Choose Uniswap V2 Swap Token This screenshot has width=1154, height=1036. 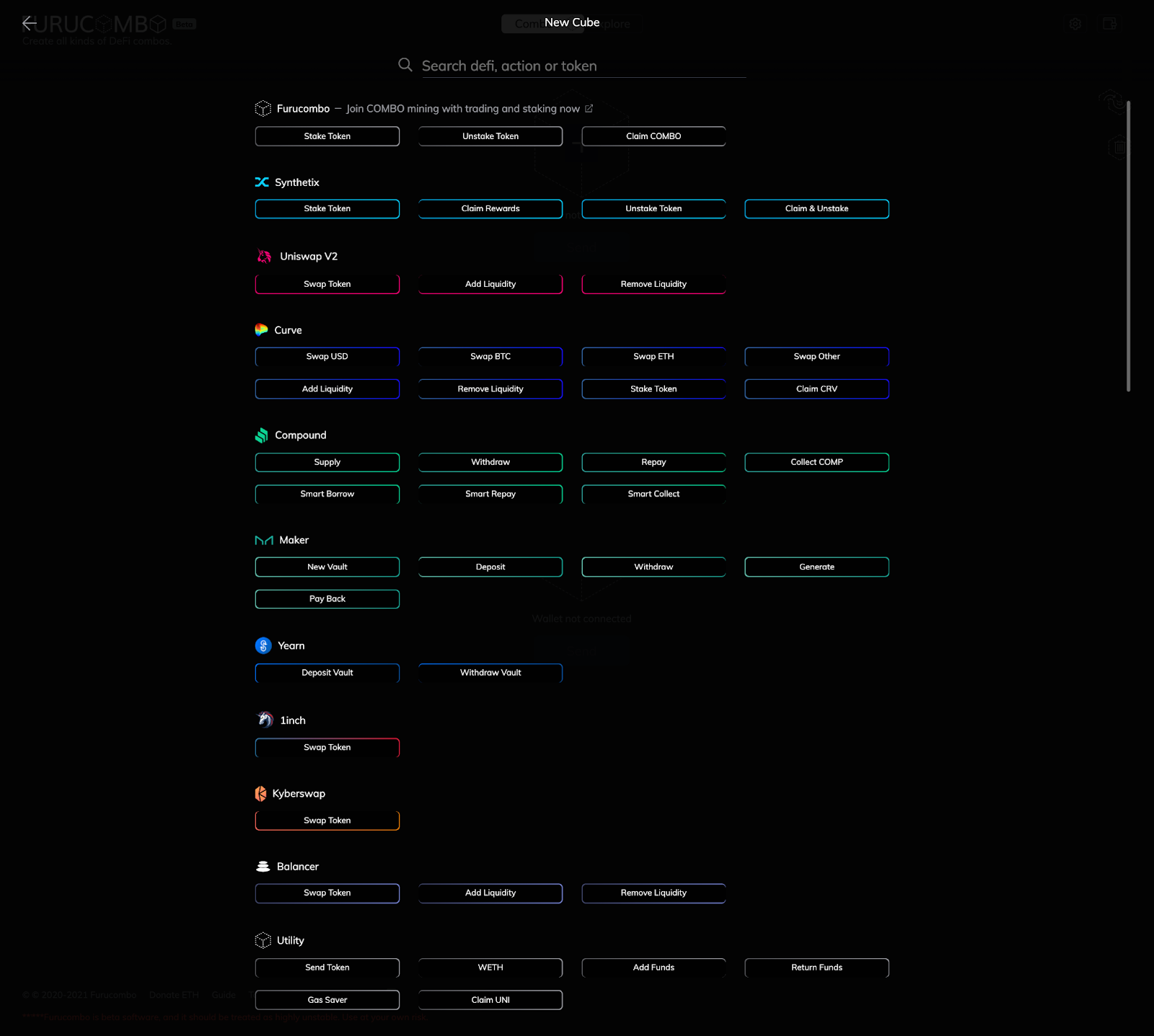[327, 284]
